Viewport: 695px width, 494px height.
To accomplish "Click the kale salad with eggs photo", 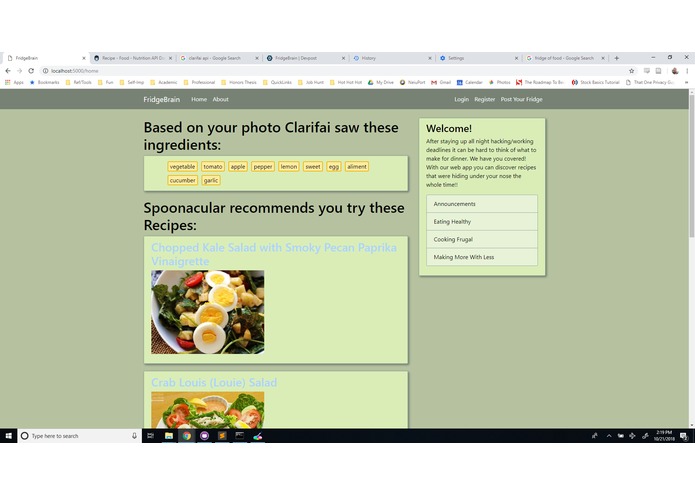I will coord(207,312).
